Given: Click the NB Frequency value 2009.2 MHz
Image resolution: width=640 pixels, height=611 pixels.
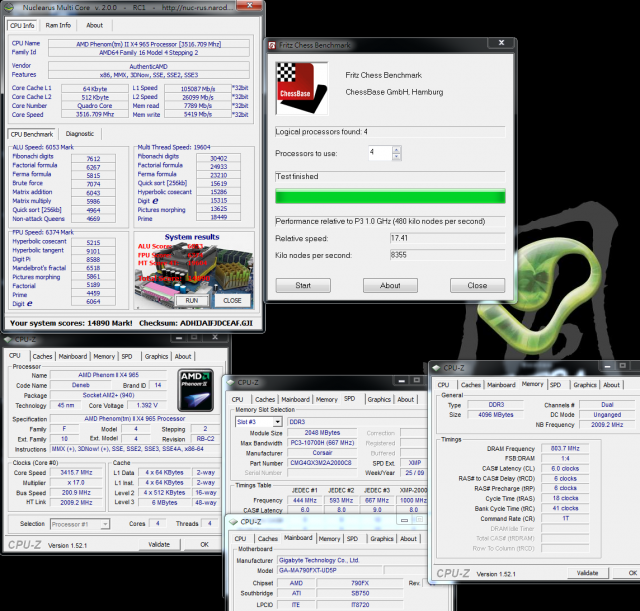Looking at the screenshot, I should point(607,425).
